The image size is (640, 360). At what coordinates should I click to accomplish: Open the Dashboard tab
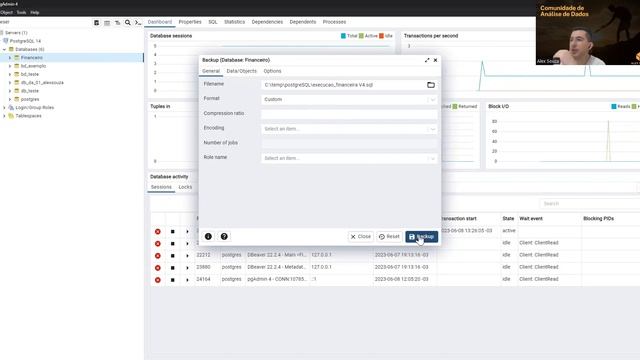(160, 22)
